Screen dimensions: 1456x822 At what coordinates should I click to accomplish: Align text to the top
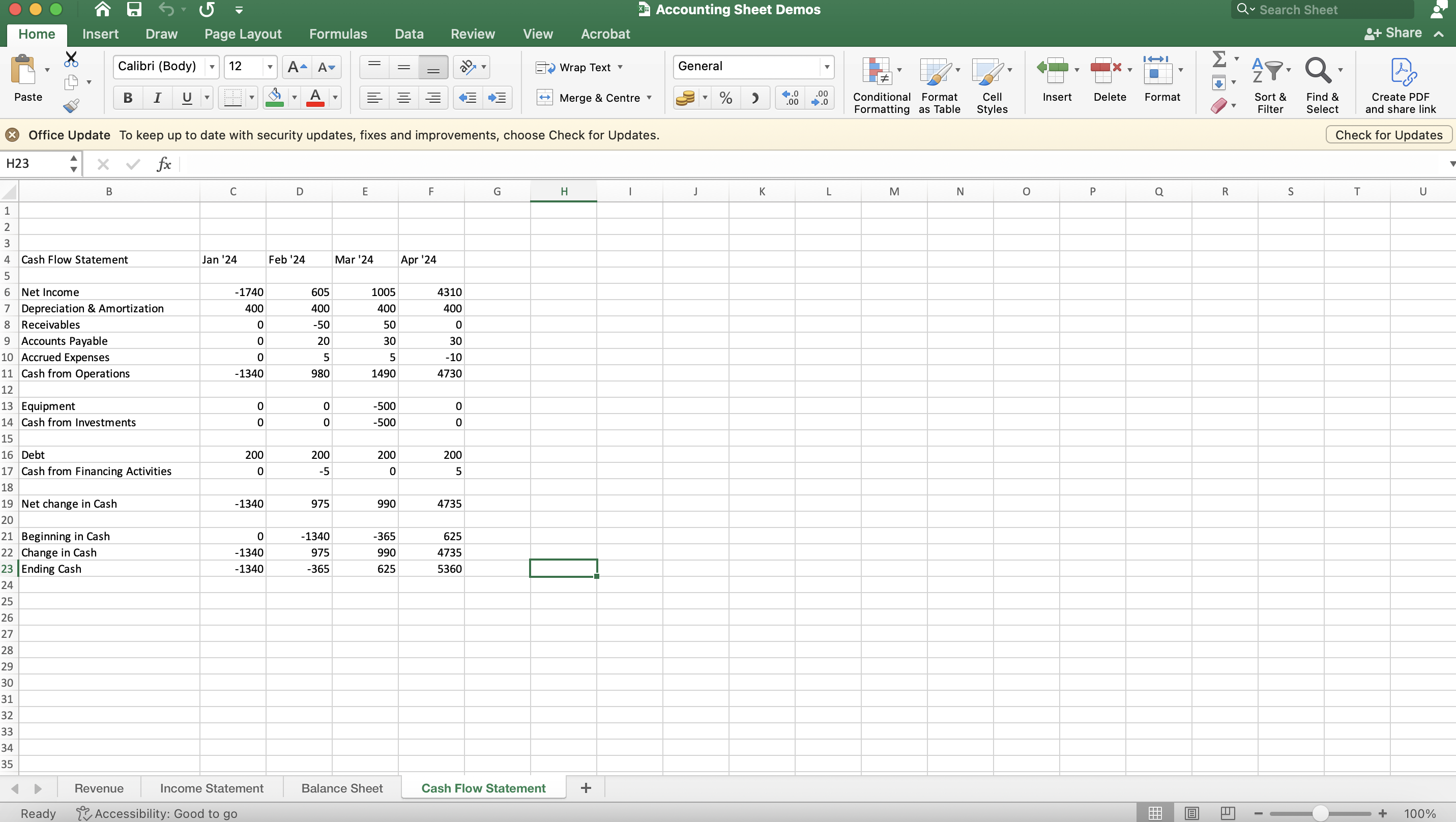tap(374, 67)
